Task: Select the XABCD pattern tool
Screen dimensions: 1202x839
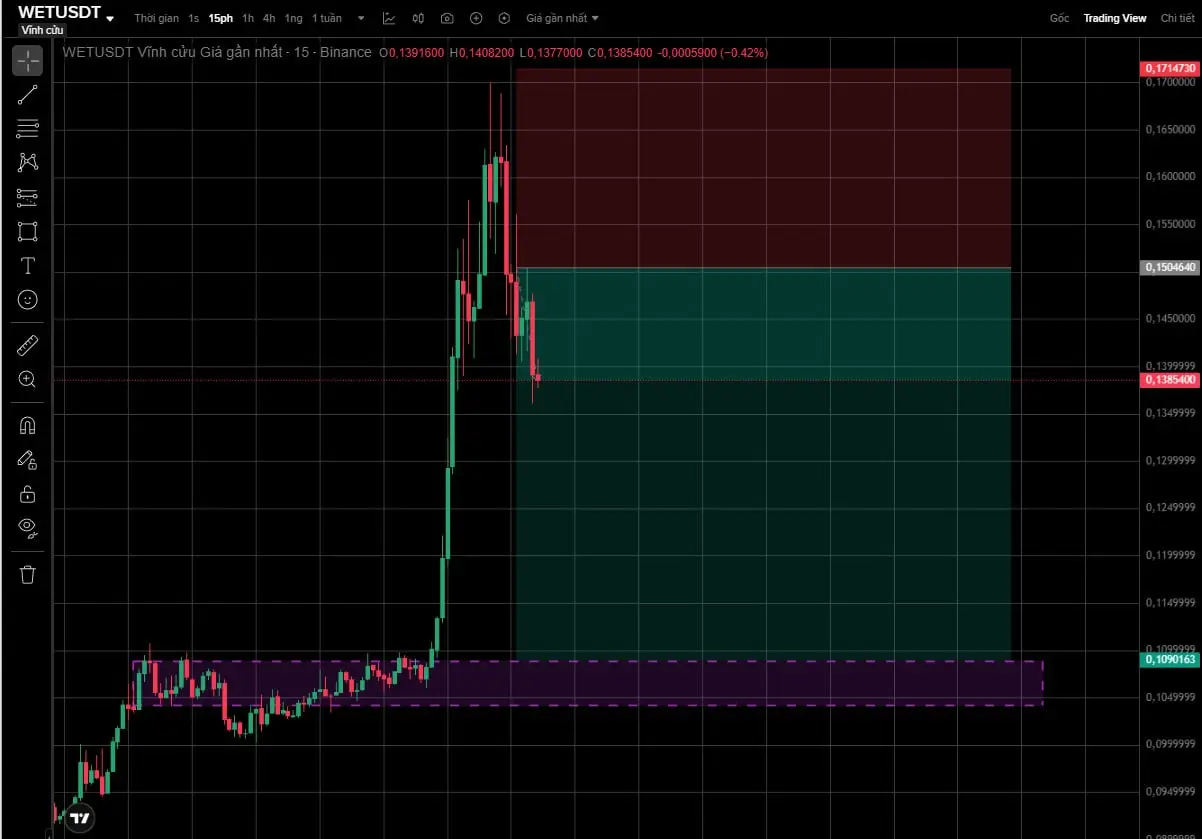Action: (x=27, y=162)
